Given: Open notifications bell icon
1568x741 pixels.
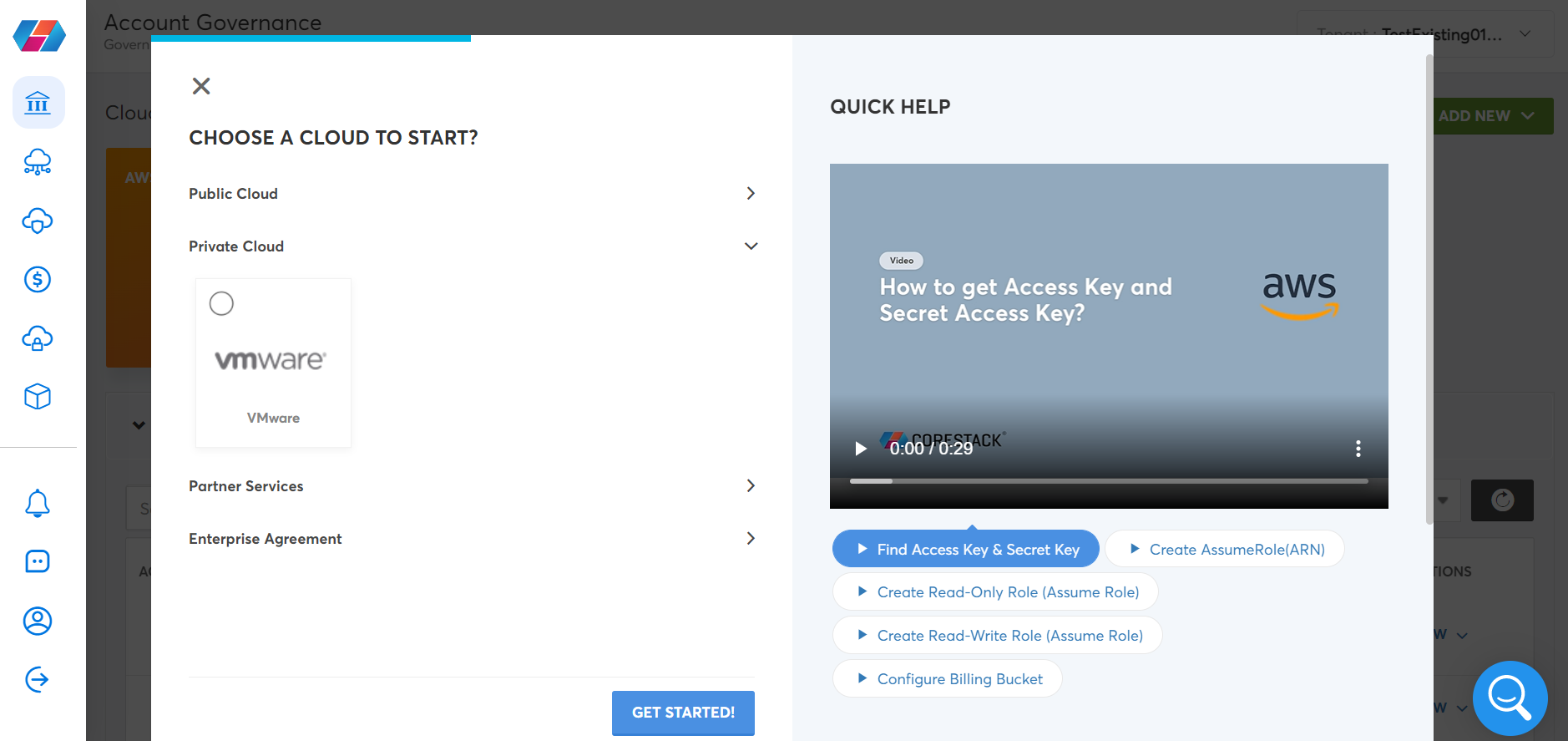Looking at the screenshot, I should coord(38,503).
